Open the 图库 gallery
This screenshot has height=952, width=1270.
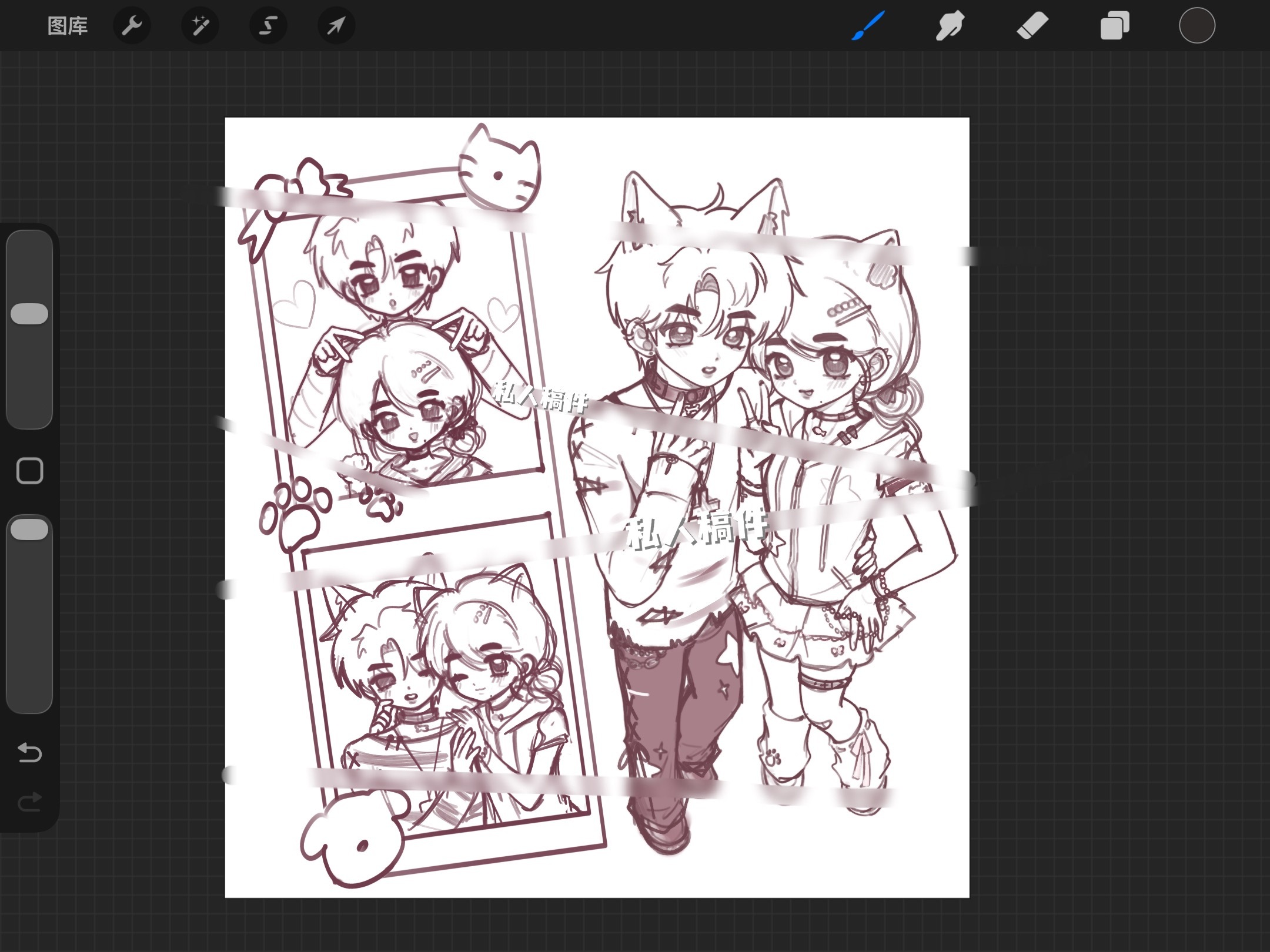click(68, 26)
